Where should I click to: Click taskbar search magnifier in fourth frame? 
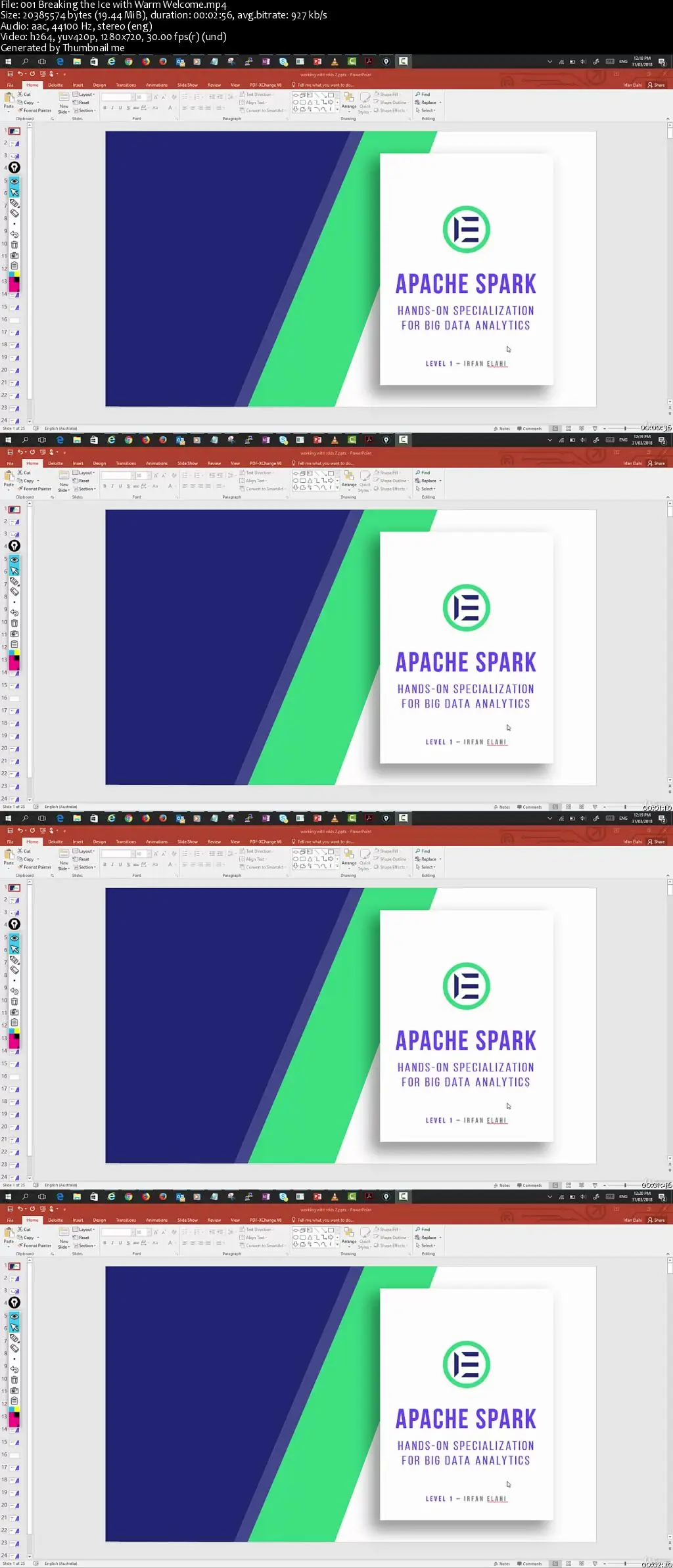click(x=25, y=1196)
